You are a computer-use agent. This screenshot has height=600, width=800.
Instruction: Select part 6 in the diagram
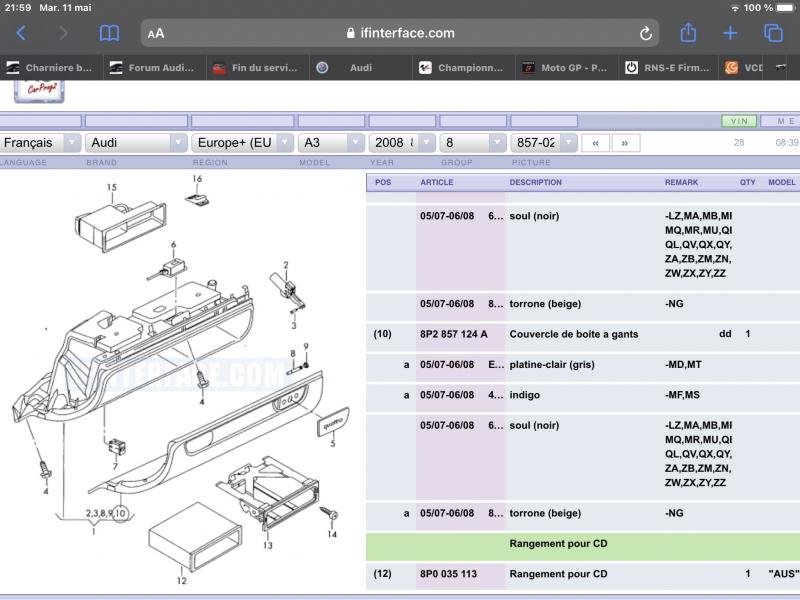pyautogui.click(x=168, y=269)
